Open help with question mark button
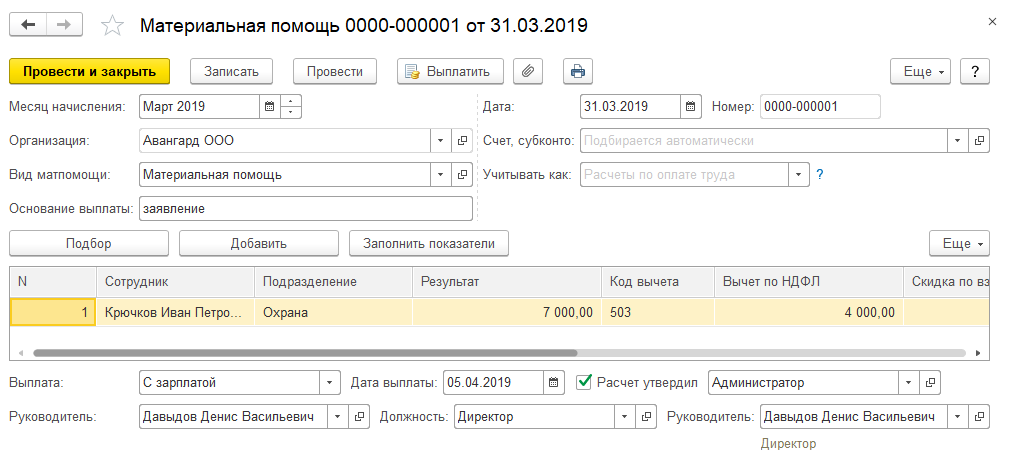The image size is (1009, 450). point(974,71)
